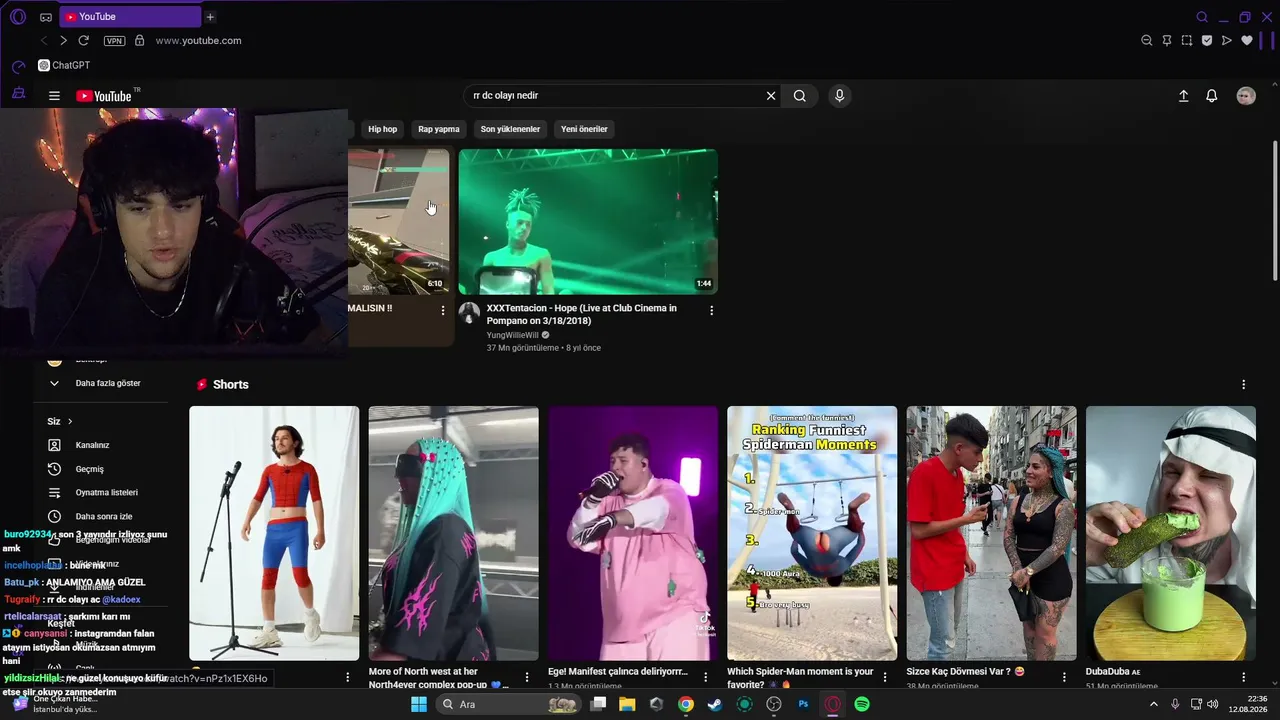Open the Windows Start menu

pos(420,704)
